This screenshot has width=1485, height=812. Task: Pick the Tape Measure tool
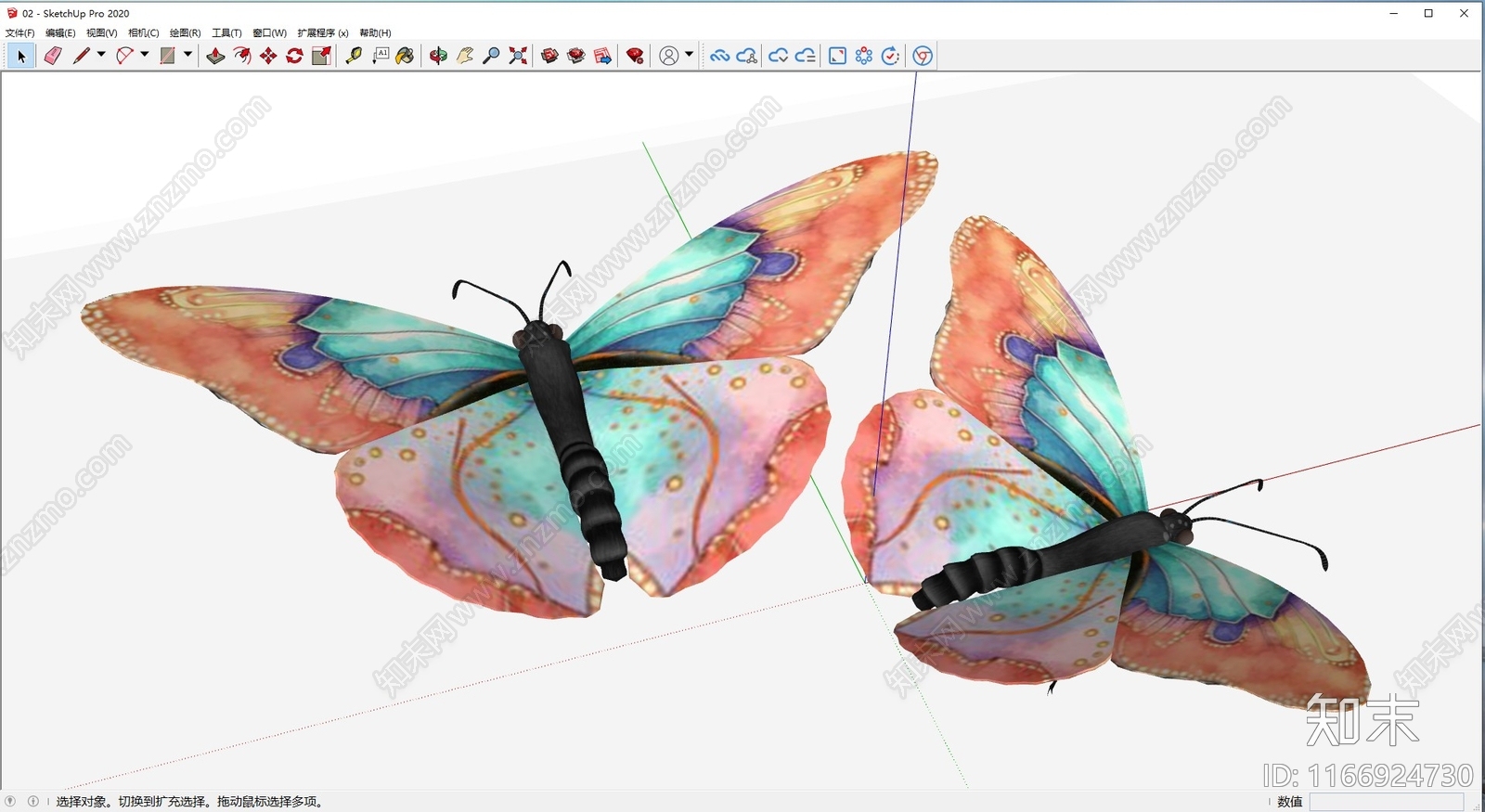(354, 56)
